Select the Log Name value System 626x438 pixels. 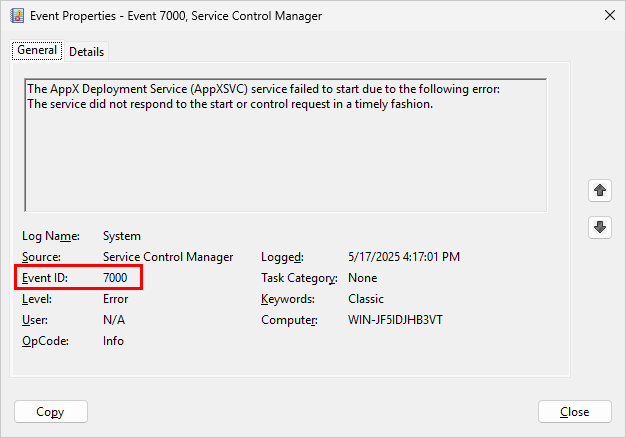[122, 236]
